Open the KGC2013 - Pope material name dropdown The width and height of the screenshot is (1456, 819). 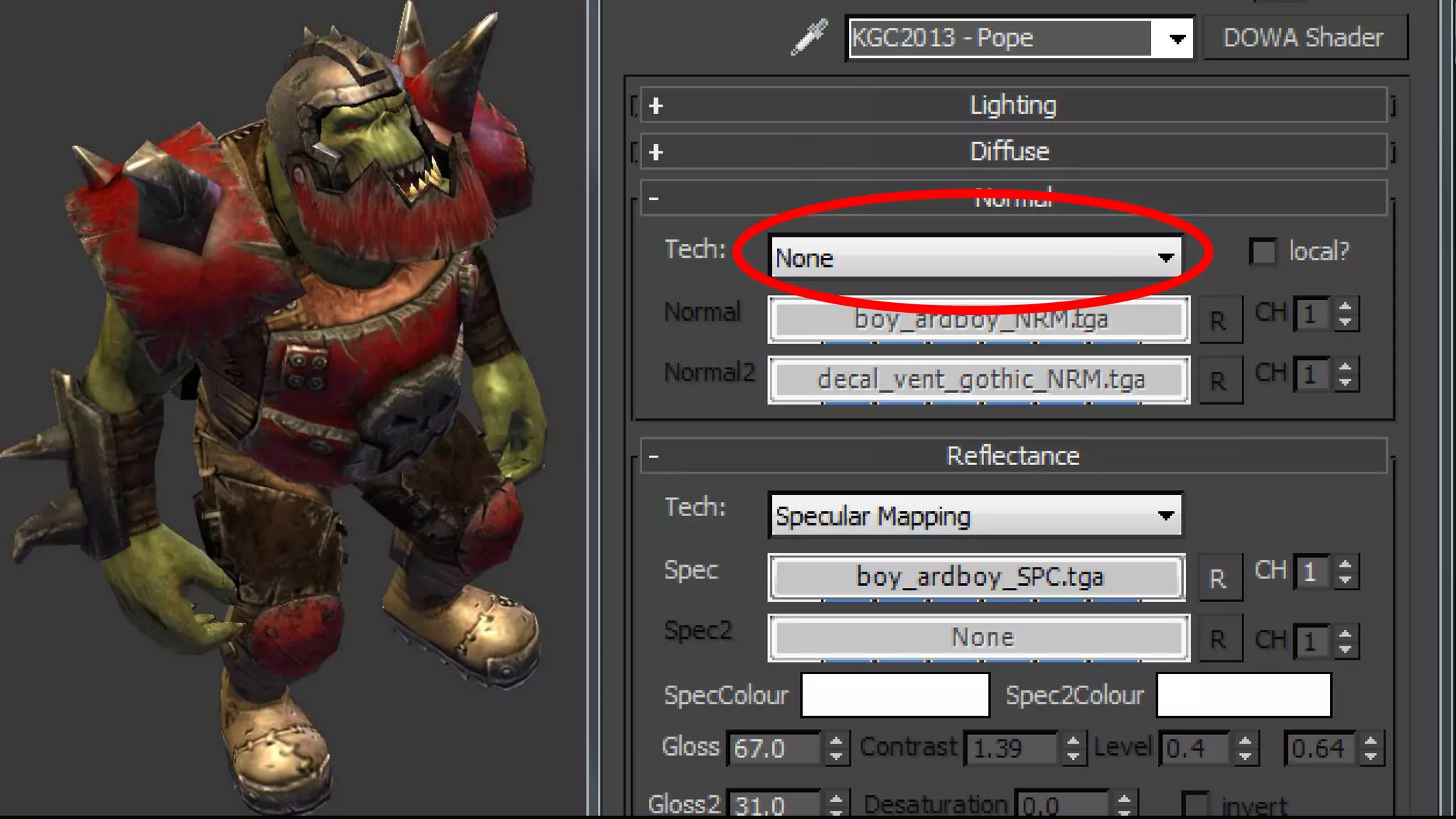tap(1176, 38)
